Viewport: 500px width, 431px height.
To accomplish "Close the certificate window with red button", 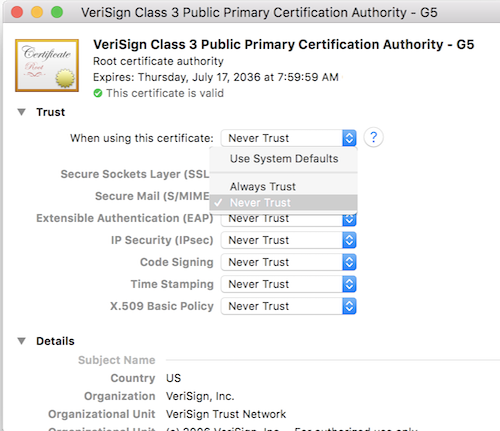I will pyautogui.click(x=17, y=12).
